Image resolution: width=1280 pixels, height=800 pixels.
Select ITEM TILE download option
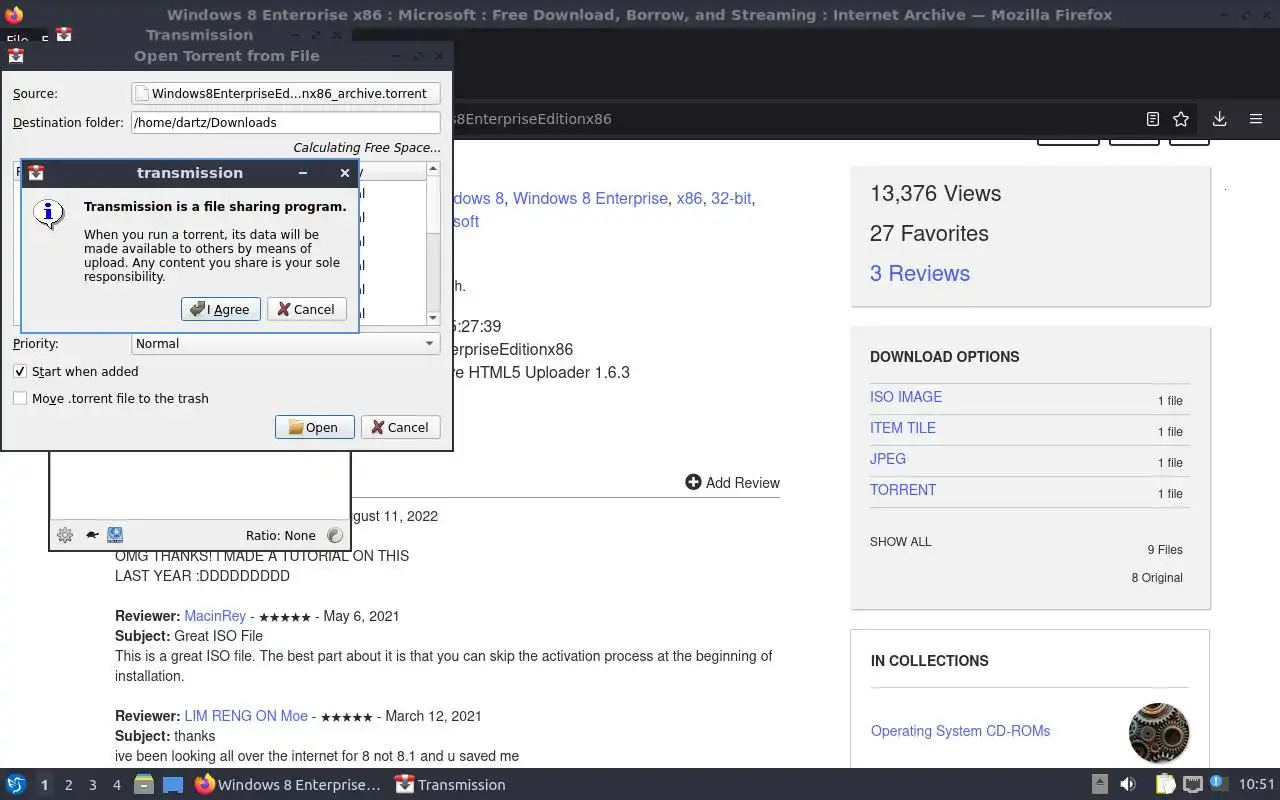point(903,428)
